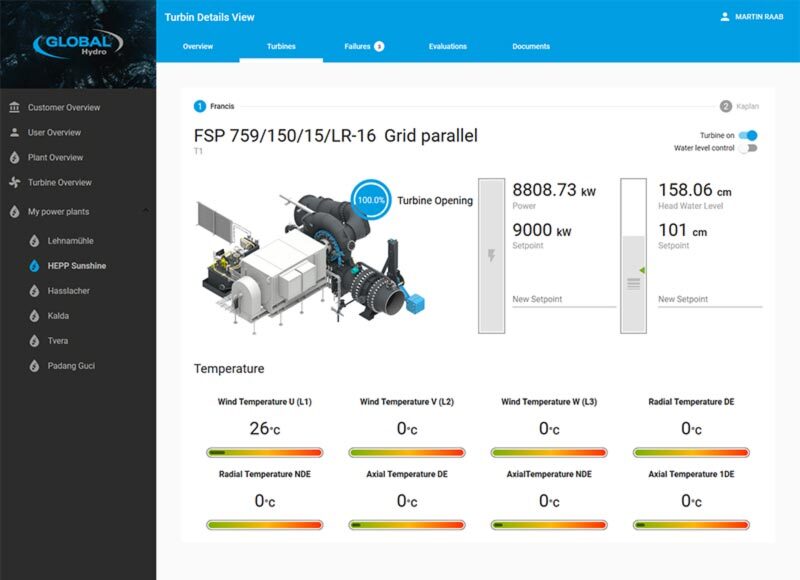Viewport: 800px width, 580px height.
Task: Click the Global Hydro logo
Action: pos(78,44)
